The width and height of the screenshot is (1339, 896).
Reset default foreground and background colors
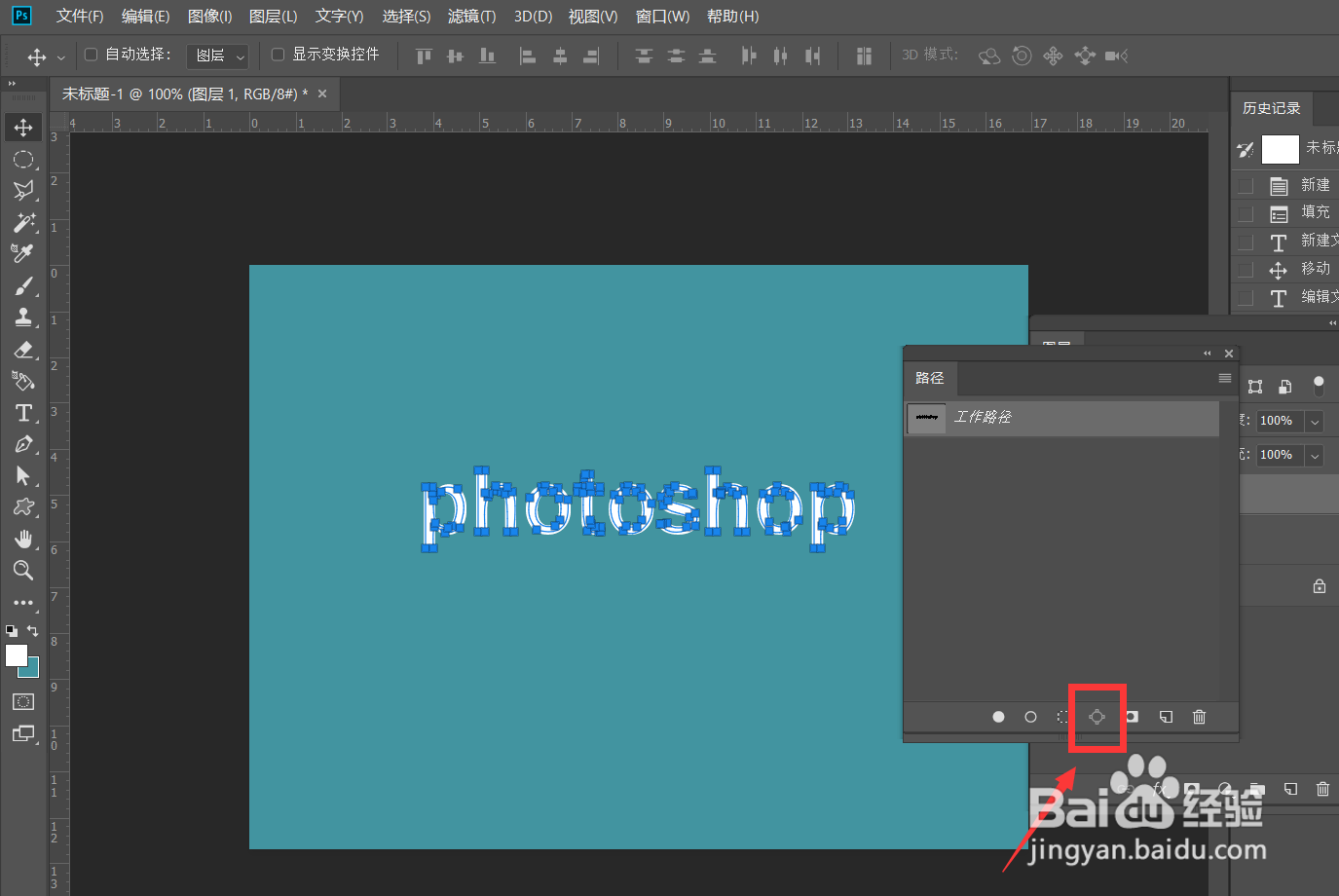tap(12, 630)
